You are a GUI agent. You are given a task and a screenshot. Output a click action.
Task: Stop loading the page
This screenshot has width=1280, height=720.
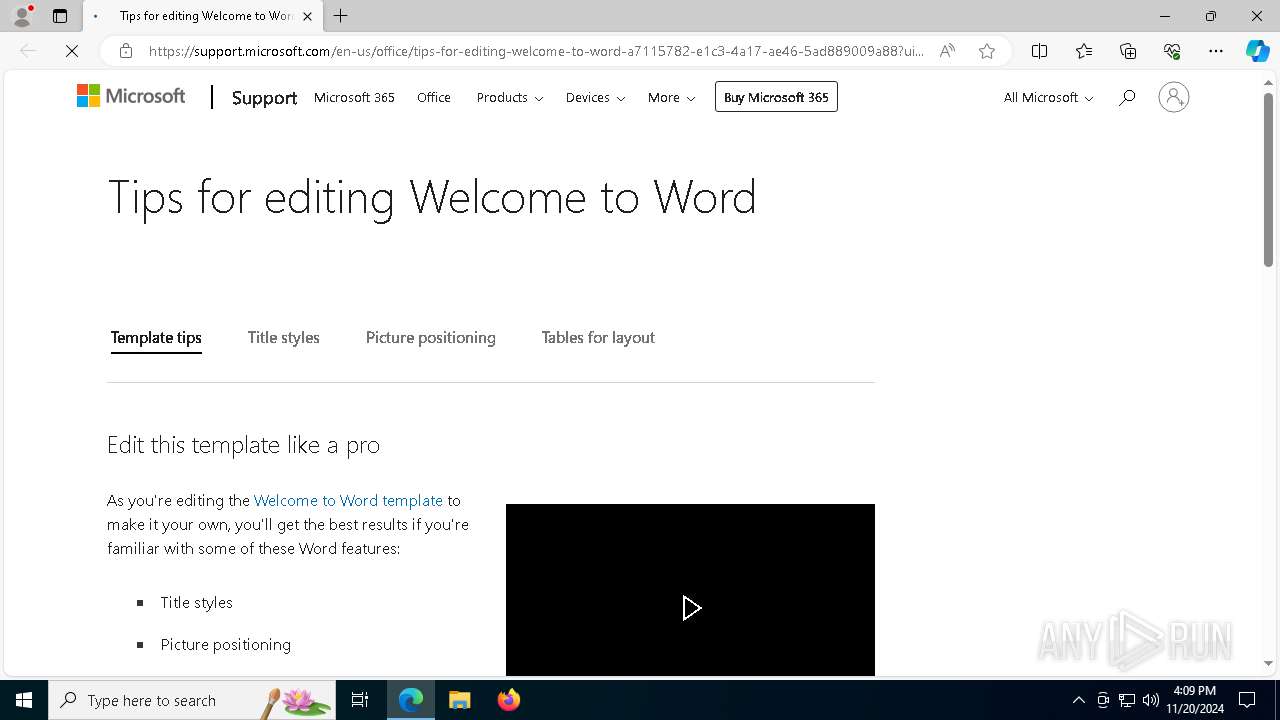coord(72,51)
